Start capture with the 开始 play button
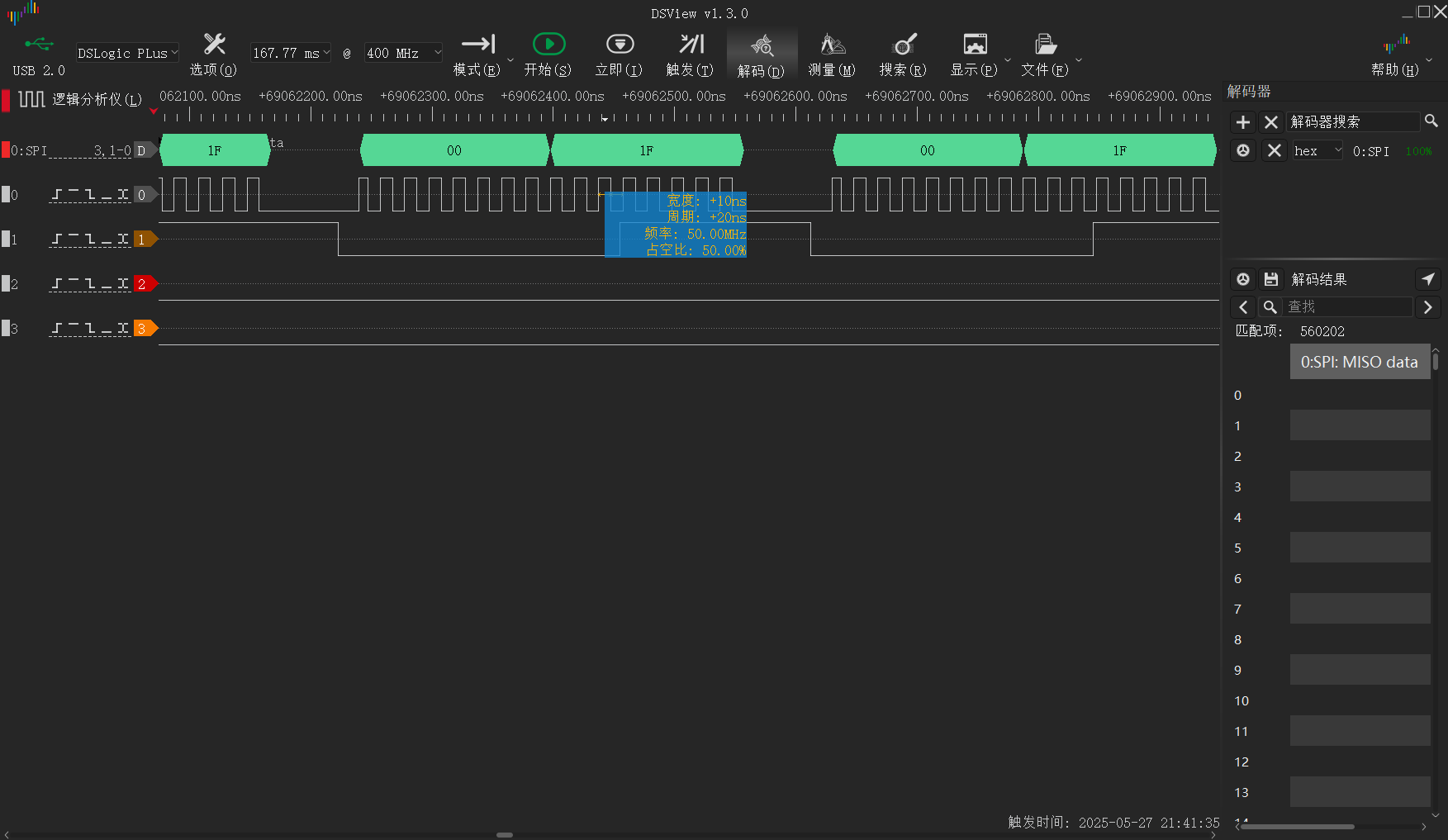Viewport: 1448px width, 840px height. 548,44
